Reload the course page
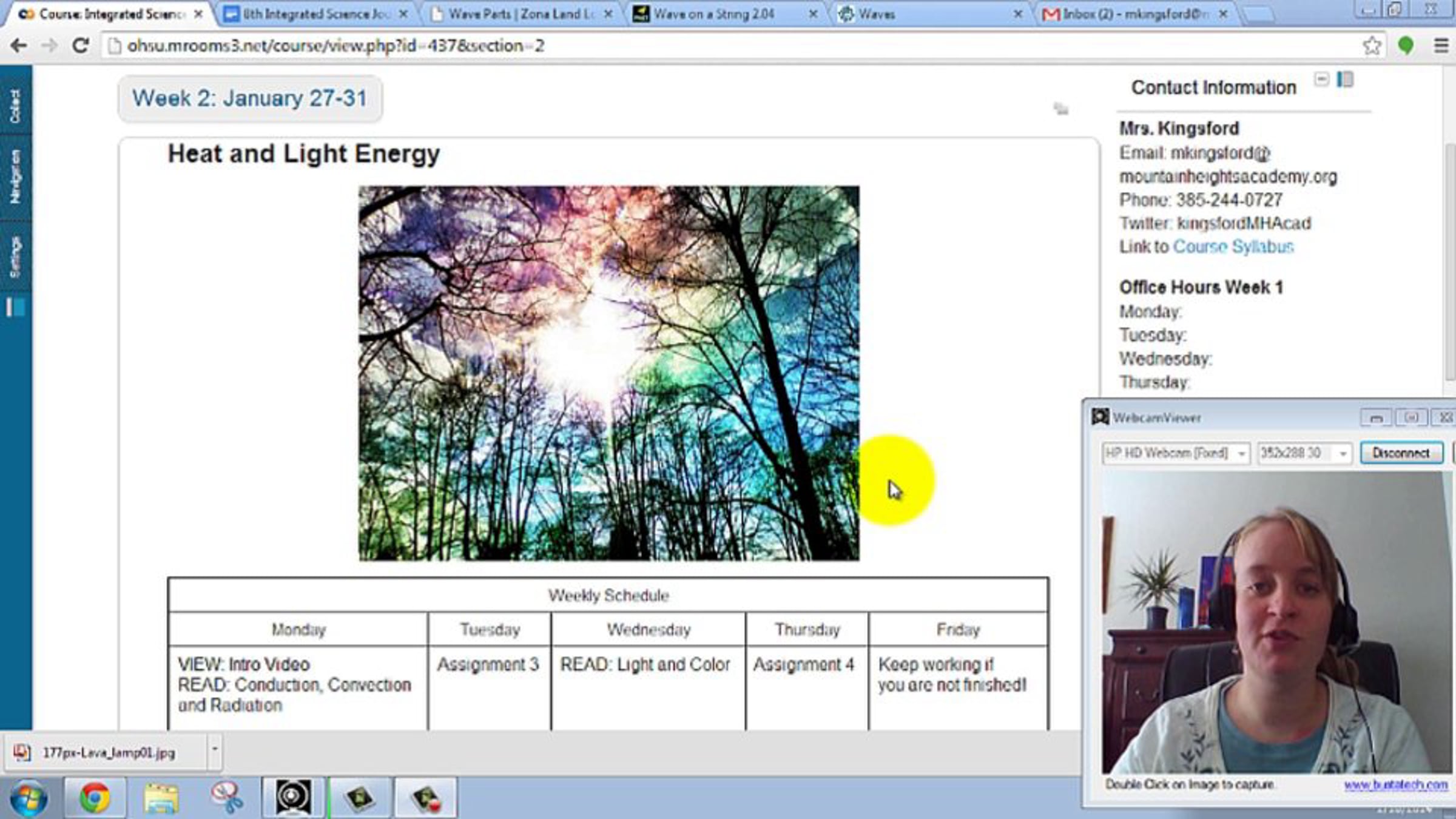The width and height of the screenshot is (1456, 819). point(80,45)
